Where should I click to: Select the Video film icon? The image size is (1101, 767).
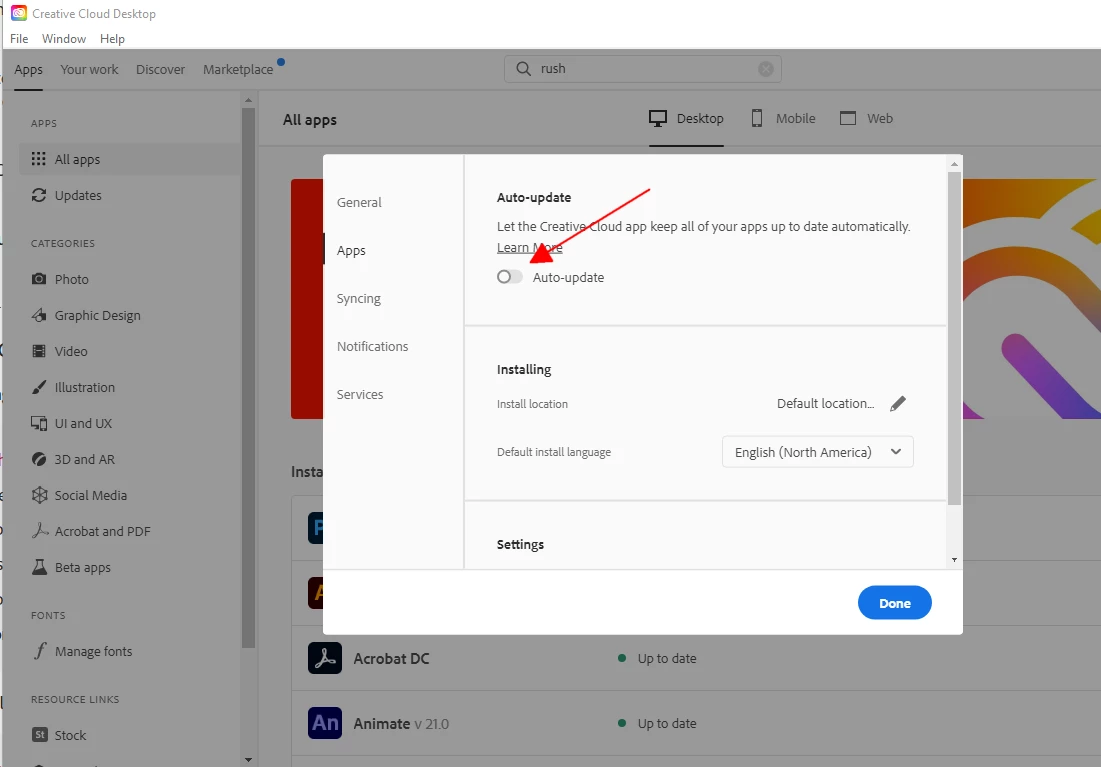[x=39, y=351]
